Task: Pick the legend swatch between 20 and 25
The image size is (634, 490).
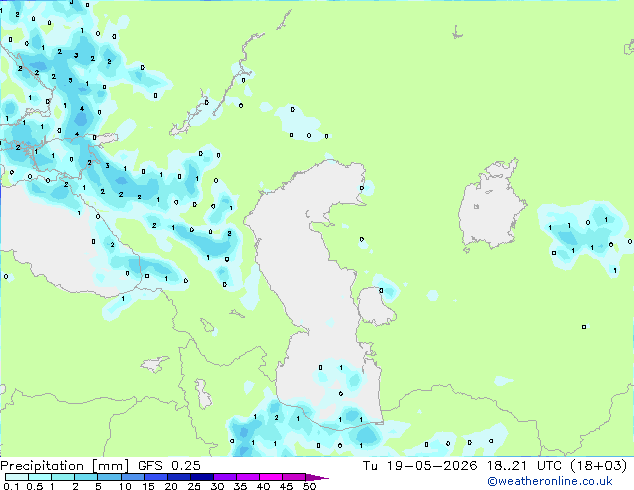Action: click(178, 477)
